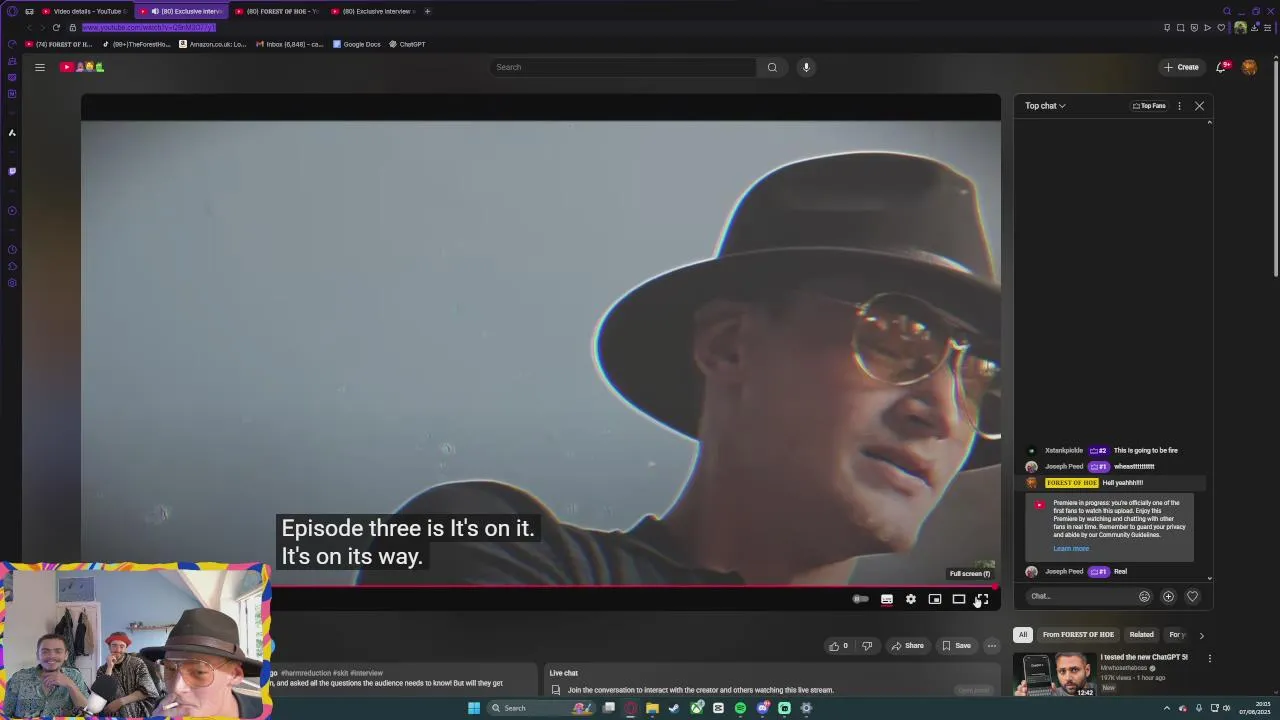
Task: Open options for ChatGPT 5 video suggestion
Action: (1209, 659)
